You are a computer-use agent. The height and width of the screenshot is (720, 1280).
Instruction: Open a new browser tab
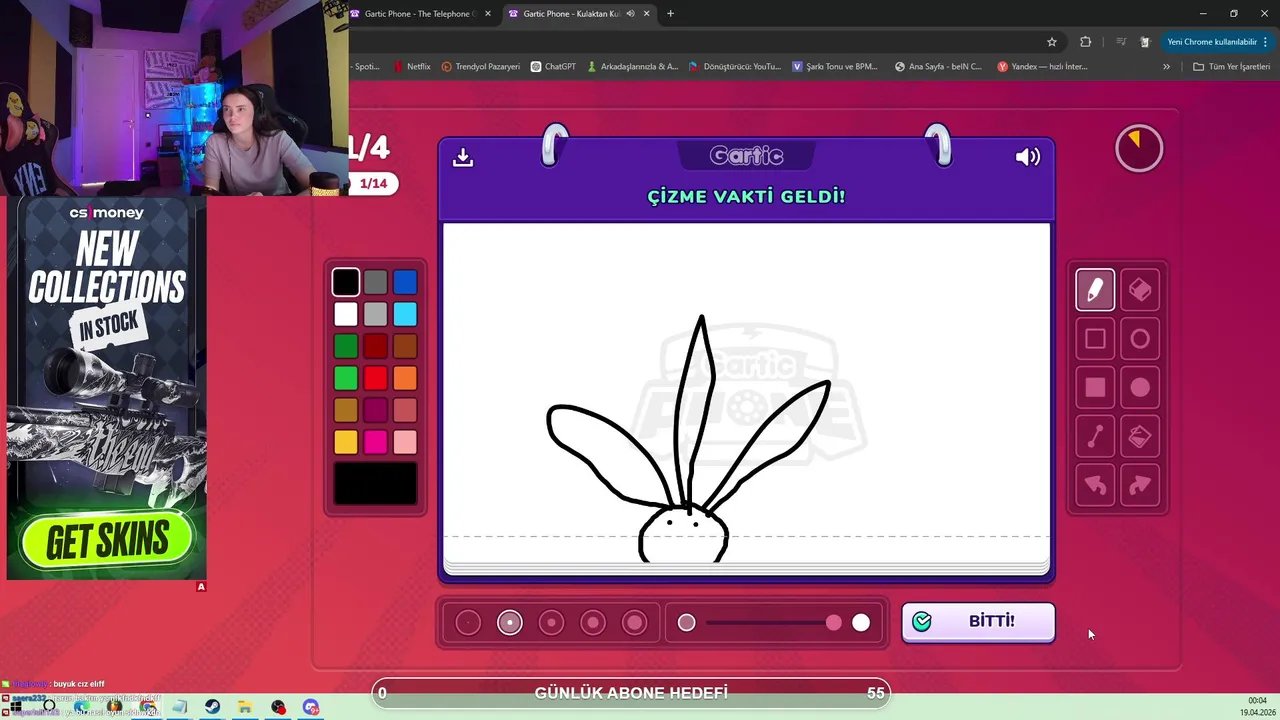(x=670, y=14)
